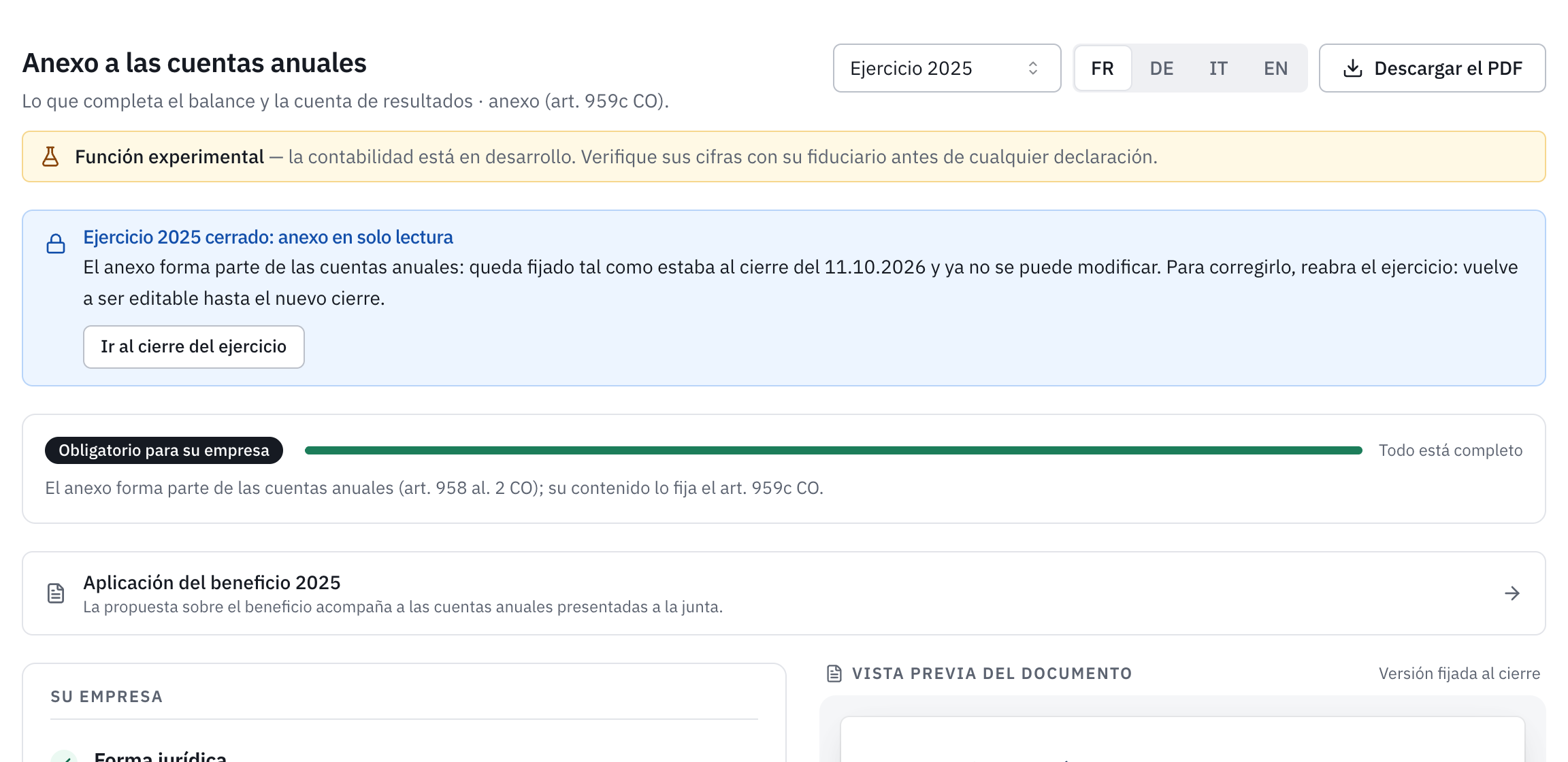Click the Todo está completo status text

point(1451,450)
